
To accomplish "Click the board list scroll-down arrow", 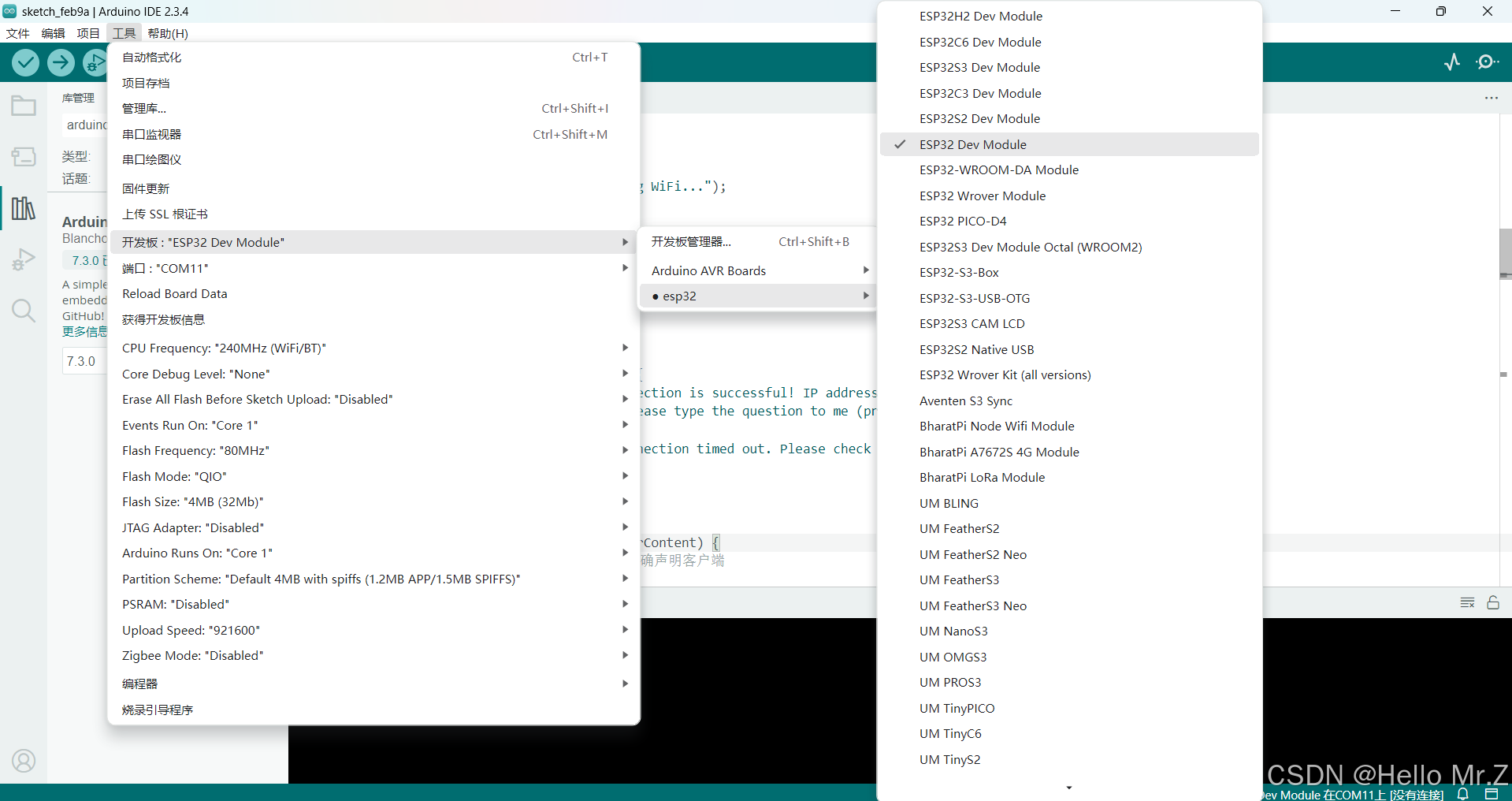I will point(1069,787).
